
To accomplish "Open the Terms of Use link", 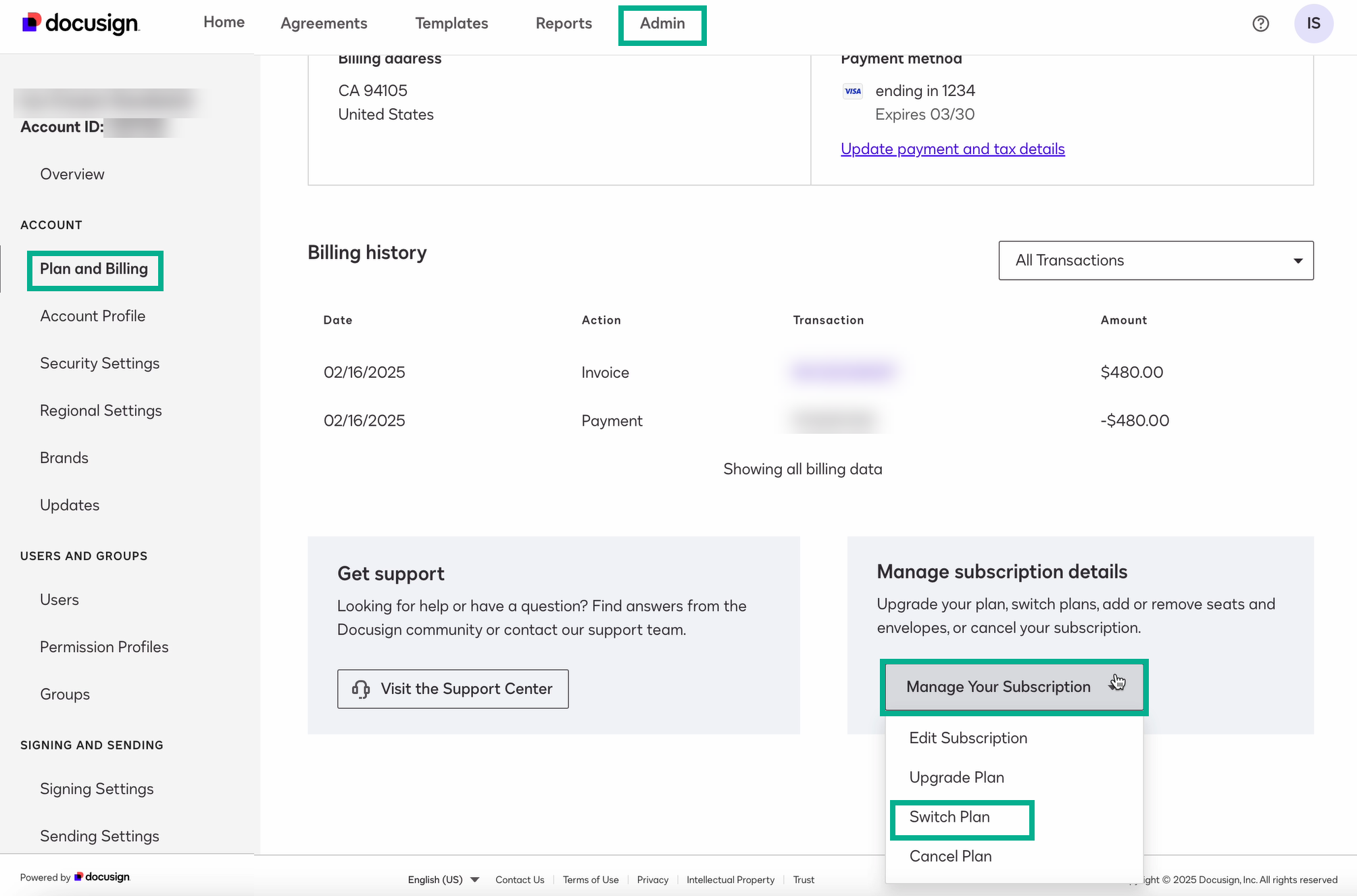I will click(591, 879).
